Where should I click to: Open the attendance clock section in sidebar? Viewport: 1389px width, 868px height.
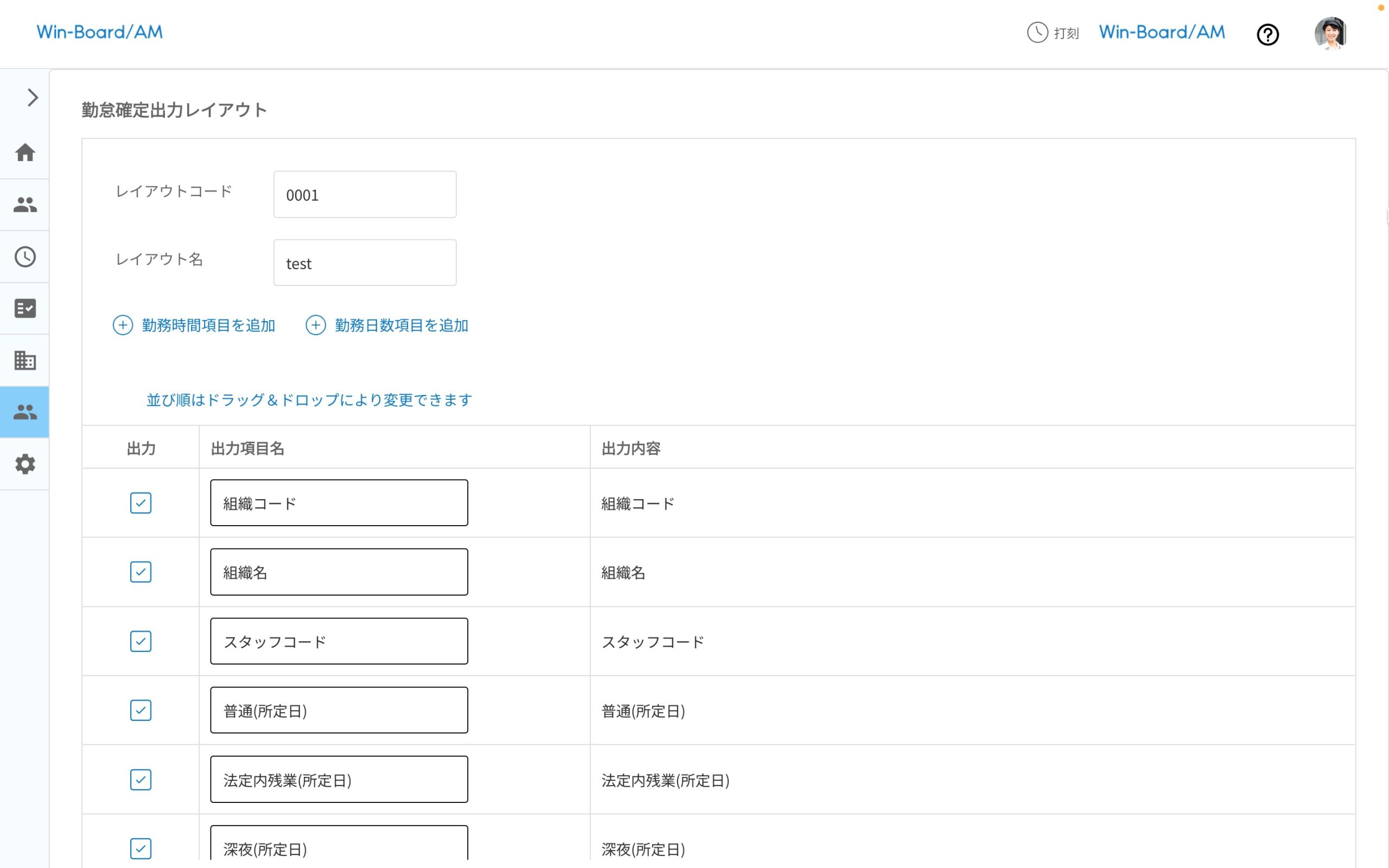tap(24, 257)
